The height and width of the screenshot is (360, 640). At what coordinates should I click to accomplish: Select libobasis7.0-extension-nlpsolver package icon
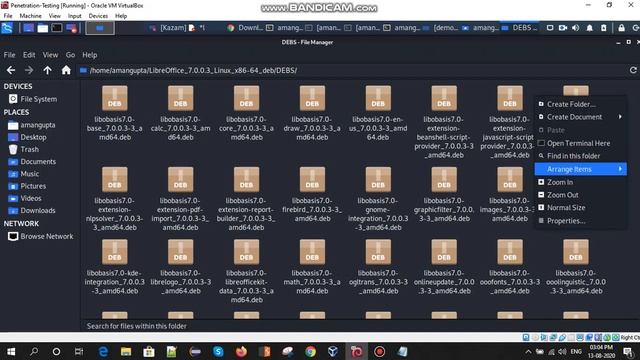point(115,179)
